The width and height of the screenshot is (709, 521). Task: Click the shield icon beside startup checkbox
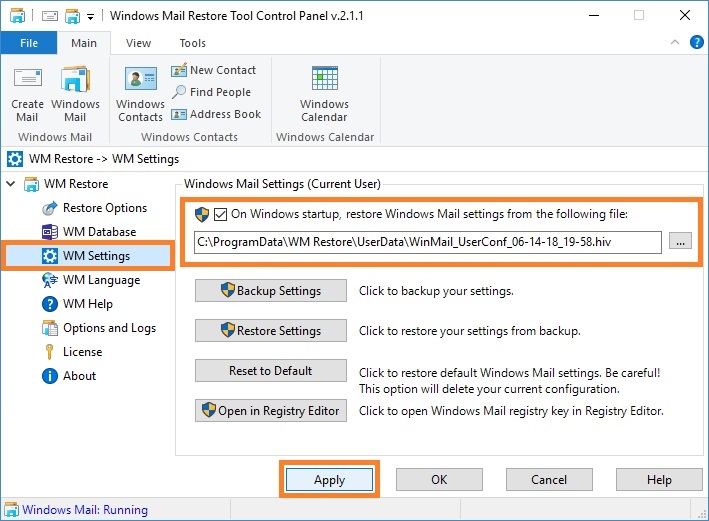(x=202, y=214)
